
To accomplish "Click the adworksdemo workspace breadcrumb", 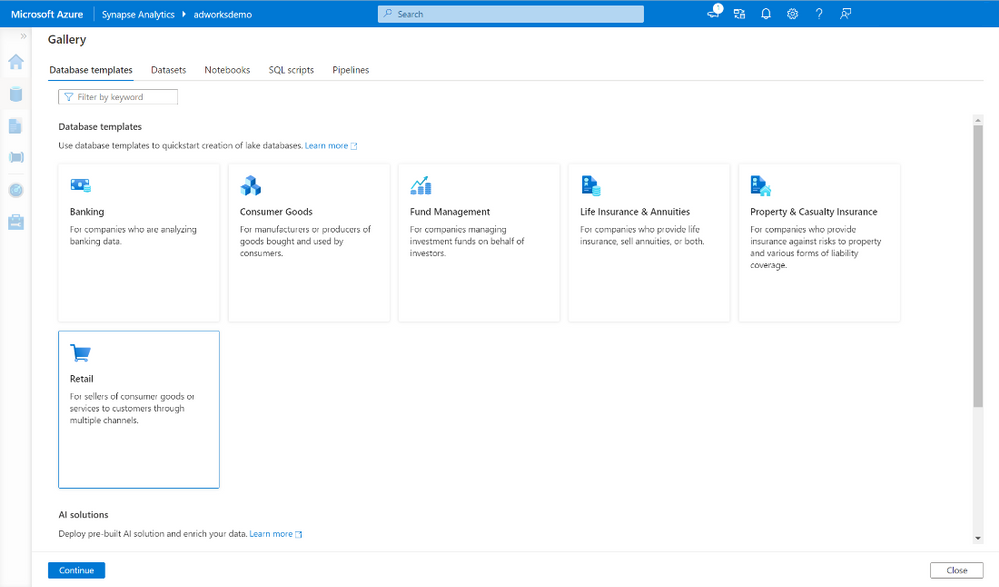I will pos(222,14).
